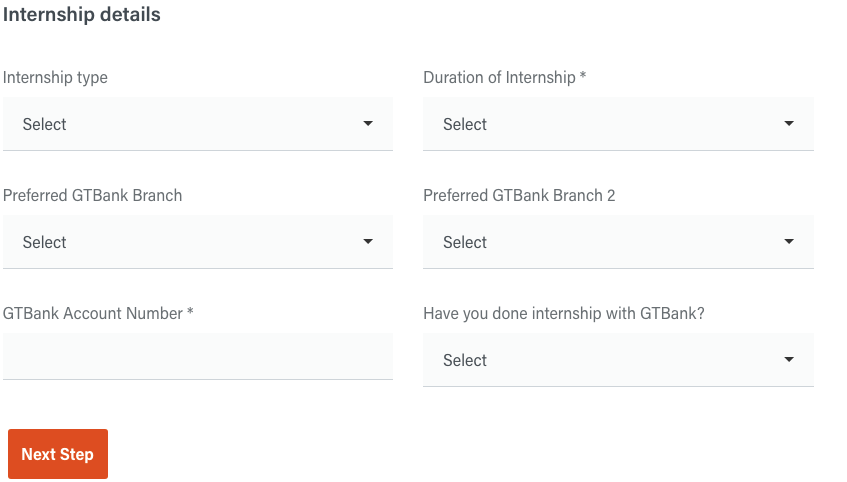Click the Preferred GTBank Branch label
The width and height of the screenshot is (847, 482).
pyautogui.click(x=92, y=195)
